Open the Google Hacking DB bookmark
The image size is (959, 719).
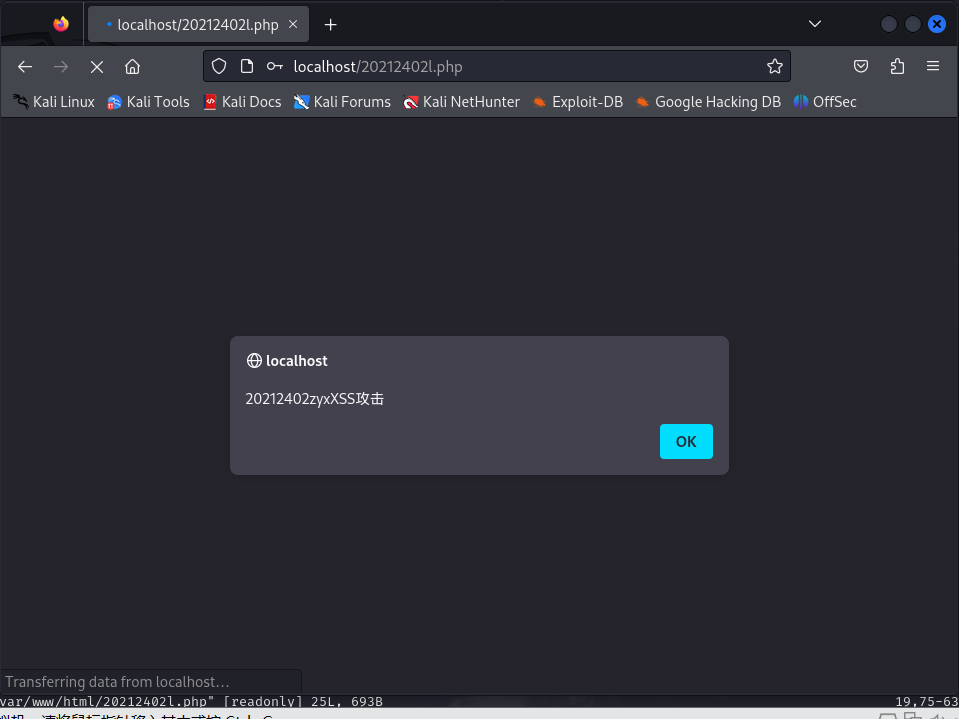pyautogui.click(x=708, y=102)
